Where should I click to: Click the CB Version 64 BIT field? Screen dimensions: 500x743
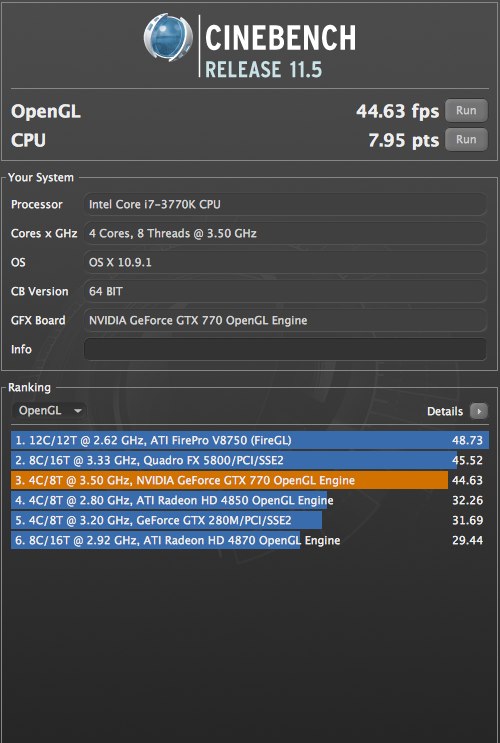point(285,291)
